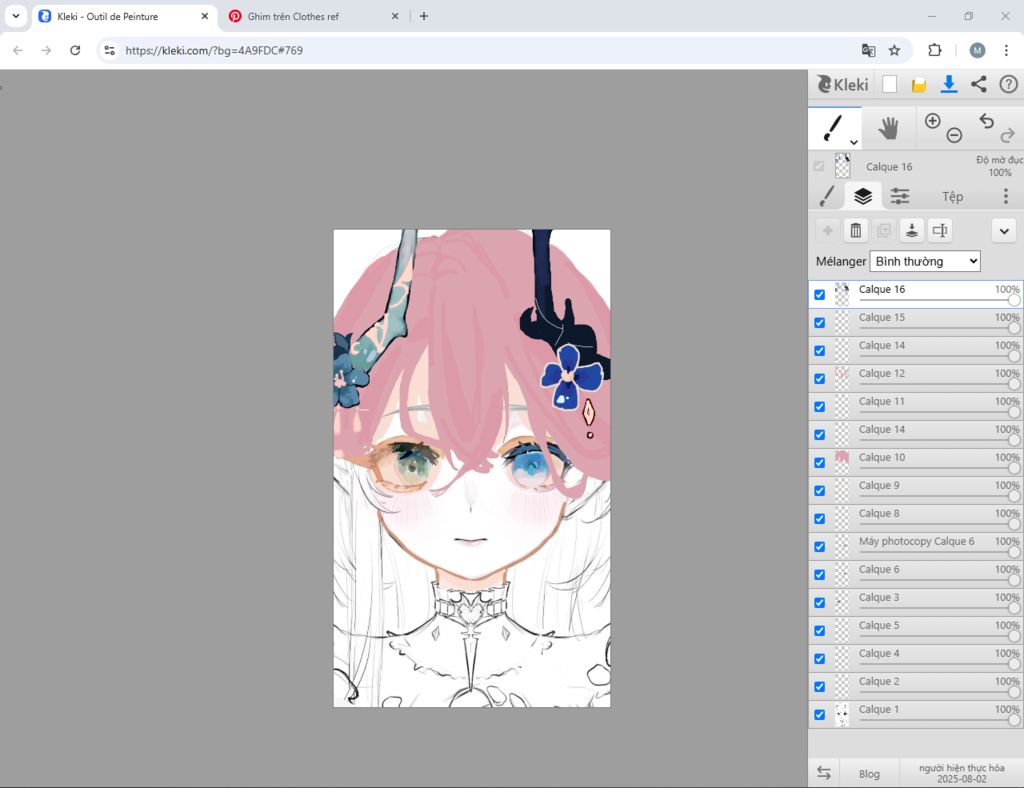This screenshot has width=1024, height=788.
Task: Download the image with the blue arrow
Action: (949, 84)
